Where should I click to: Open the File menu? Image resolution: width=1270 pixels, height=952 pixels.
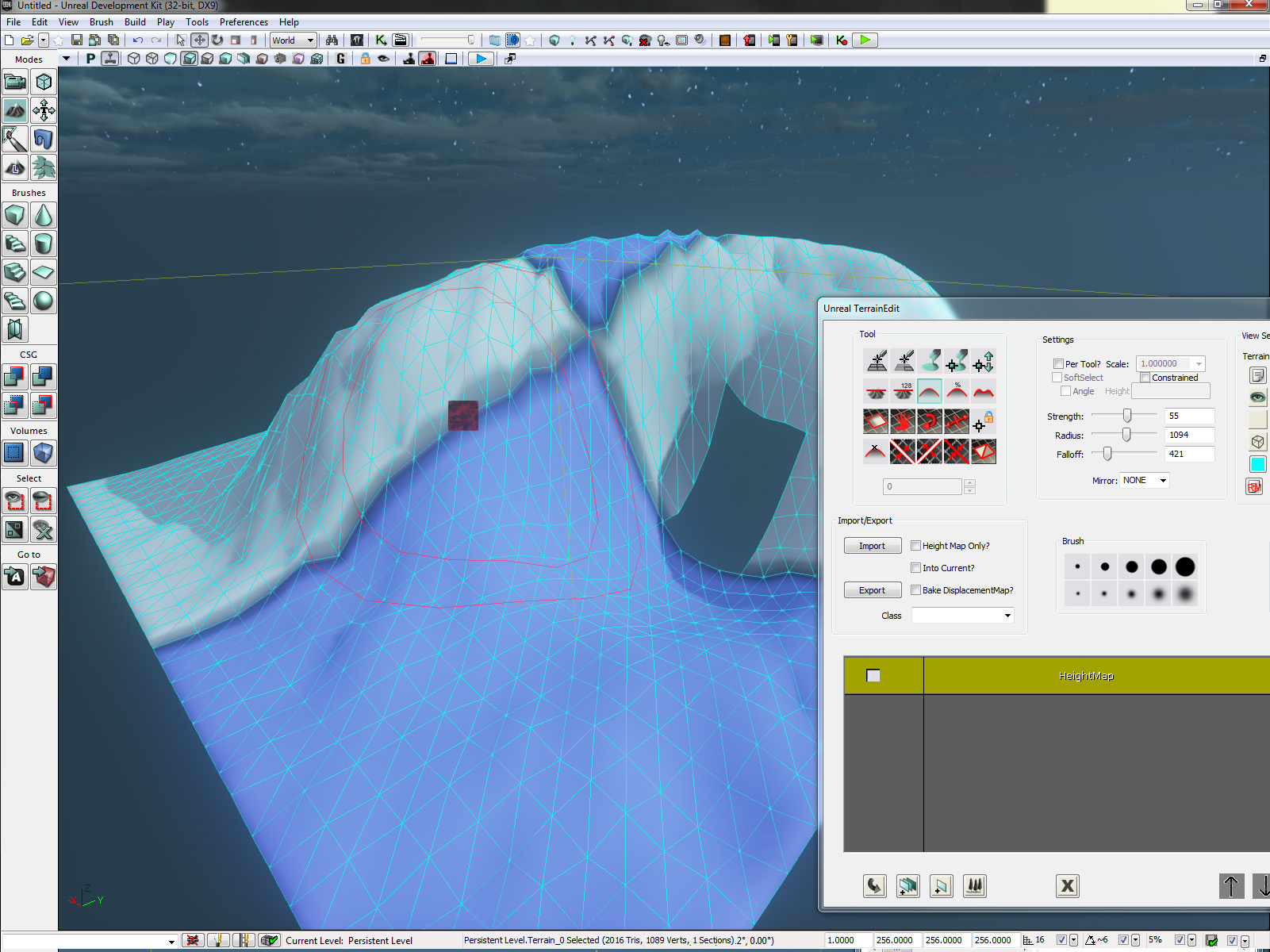click(13, 22)
